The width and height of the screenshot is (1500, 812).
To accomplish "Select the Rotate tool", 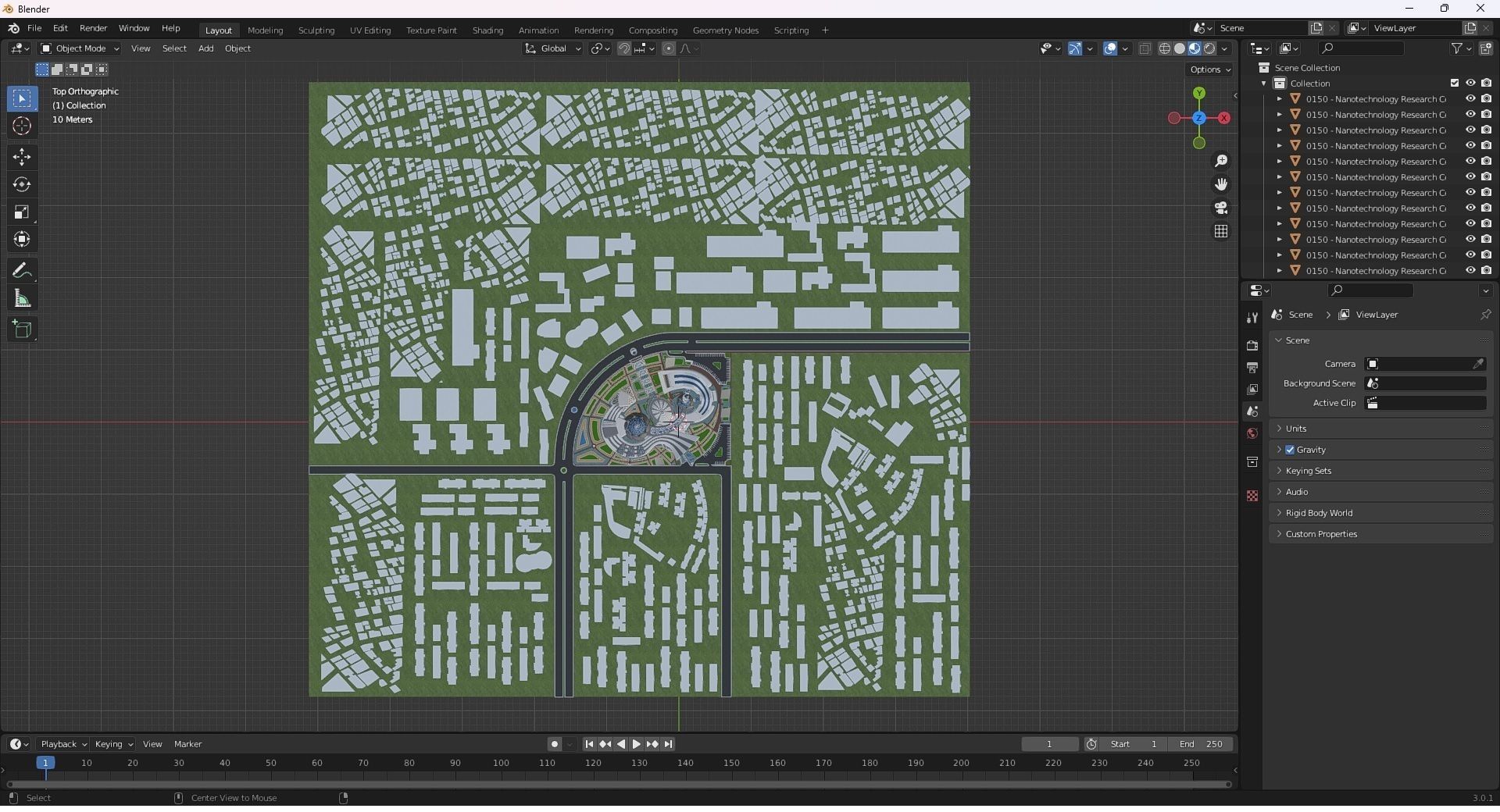I will tap(22, 185).
